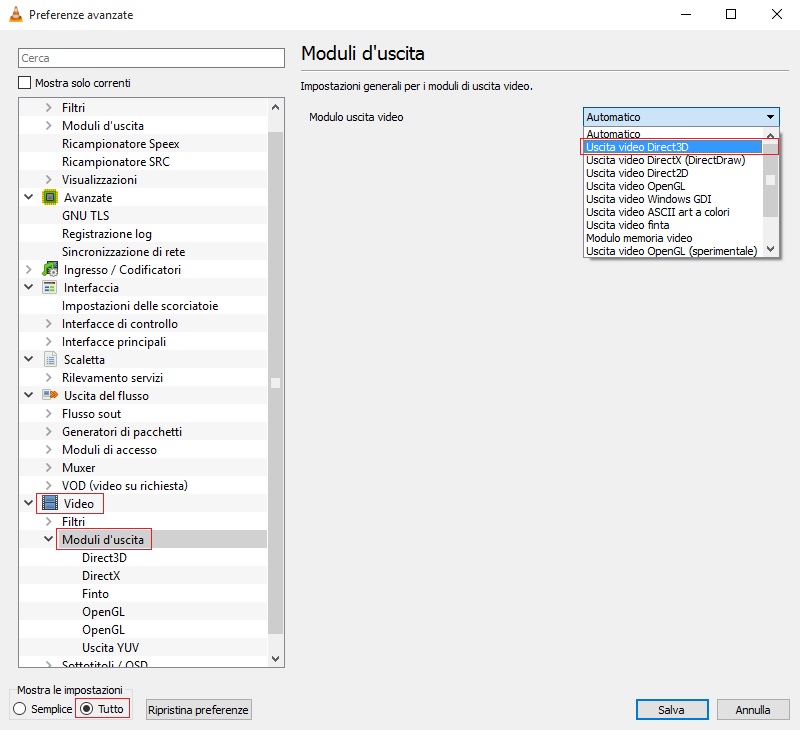800x730 pixels.
Task: Enable the Mostra solo correnti checkbox
Action: tap(25, 83)
